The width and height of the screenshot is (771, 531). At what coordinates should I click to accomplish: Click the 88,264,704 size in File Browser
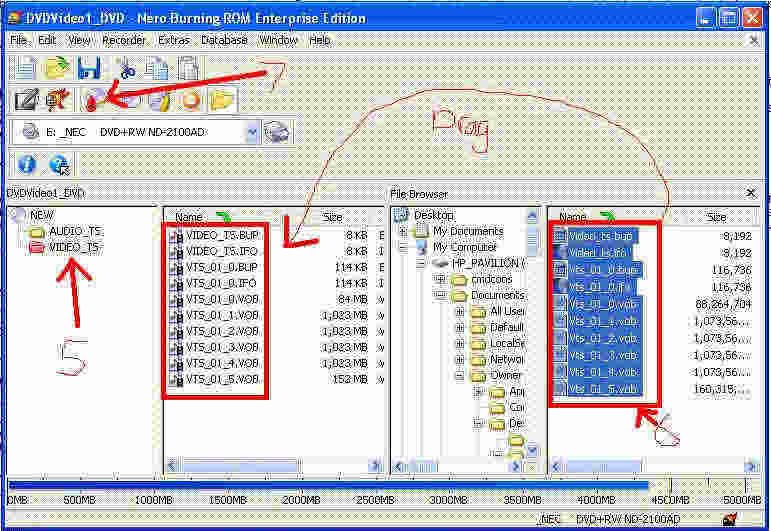click(723, 304)
